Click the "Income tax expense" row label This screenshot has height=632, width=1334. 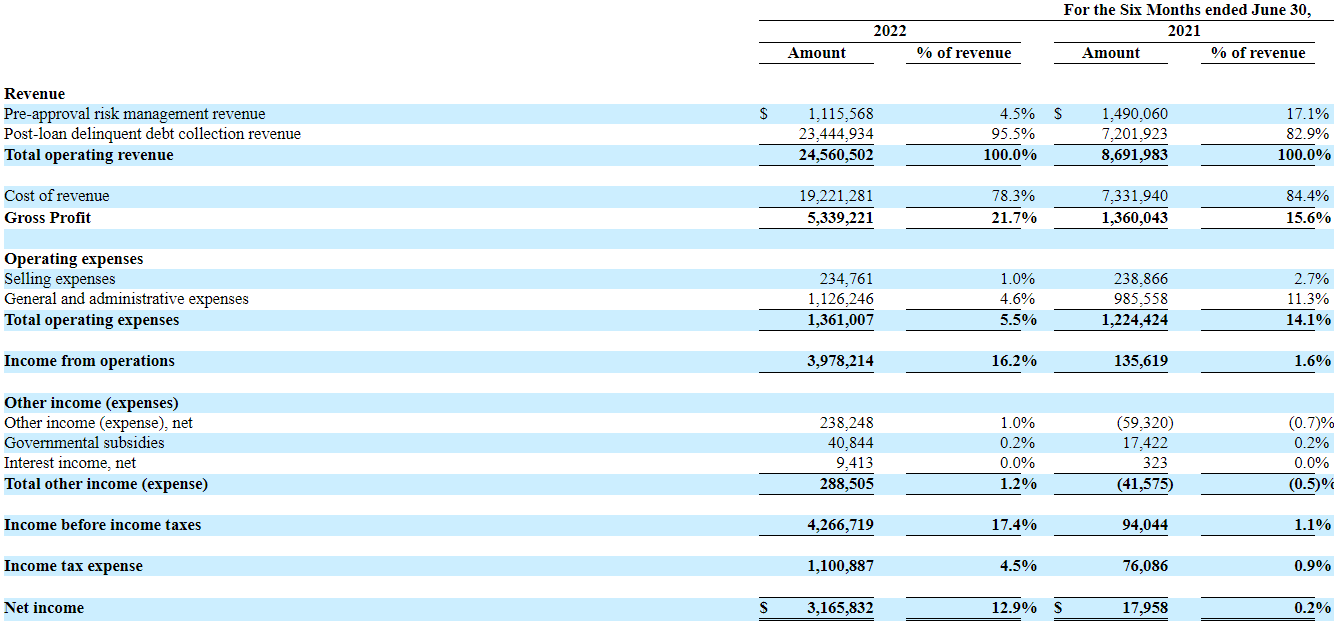click(73, 566)
